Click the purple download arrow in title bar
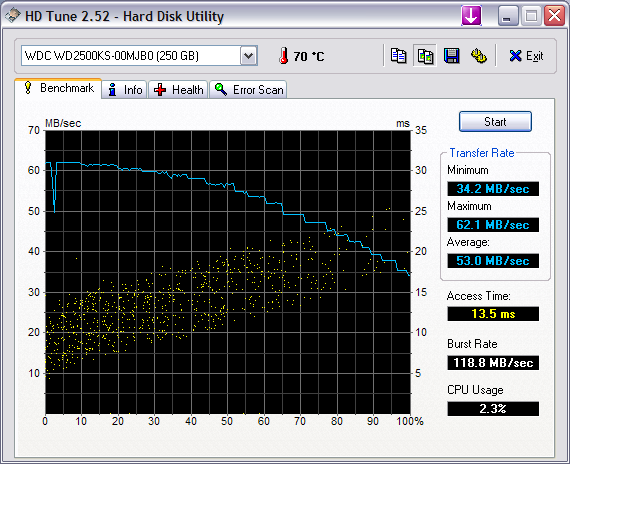 471,15
